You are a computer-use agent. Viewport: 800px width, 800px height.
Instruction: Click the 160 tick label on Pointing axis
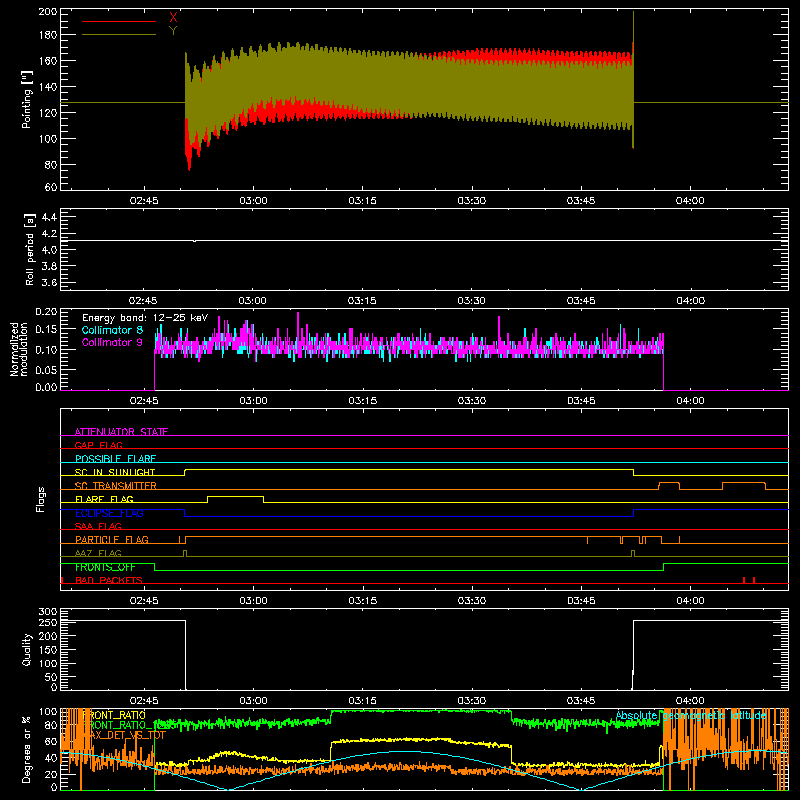tap(48, 61)
